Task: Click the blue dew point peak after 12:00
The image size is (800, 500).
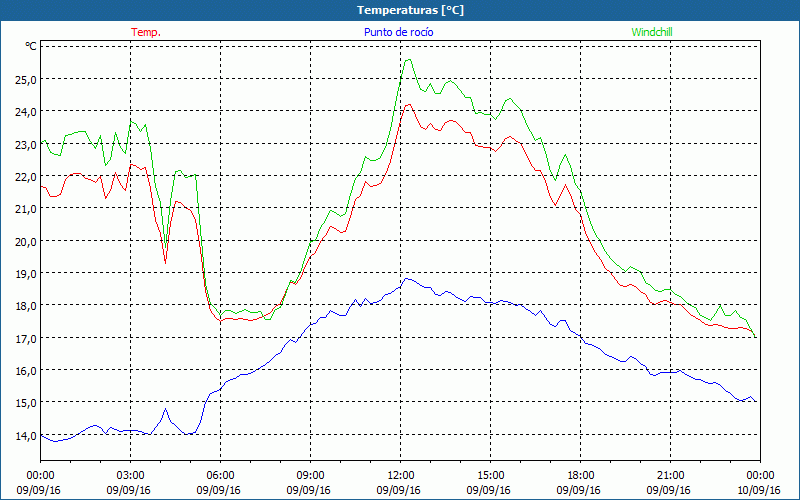Action: coord(407,279)
